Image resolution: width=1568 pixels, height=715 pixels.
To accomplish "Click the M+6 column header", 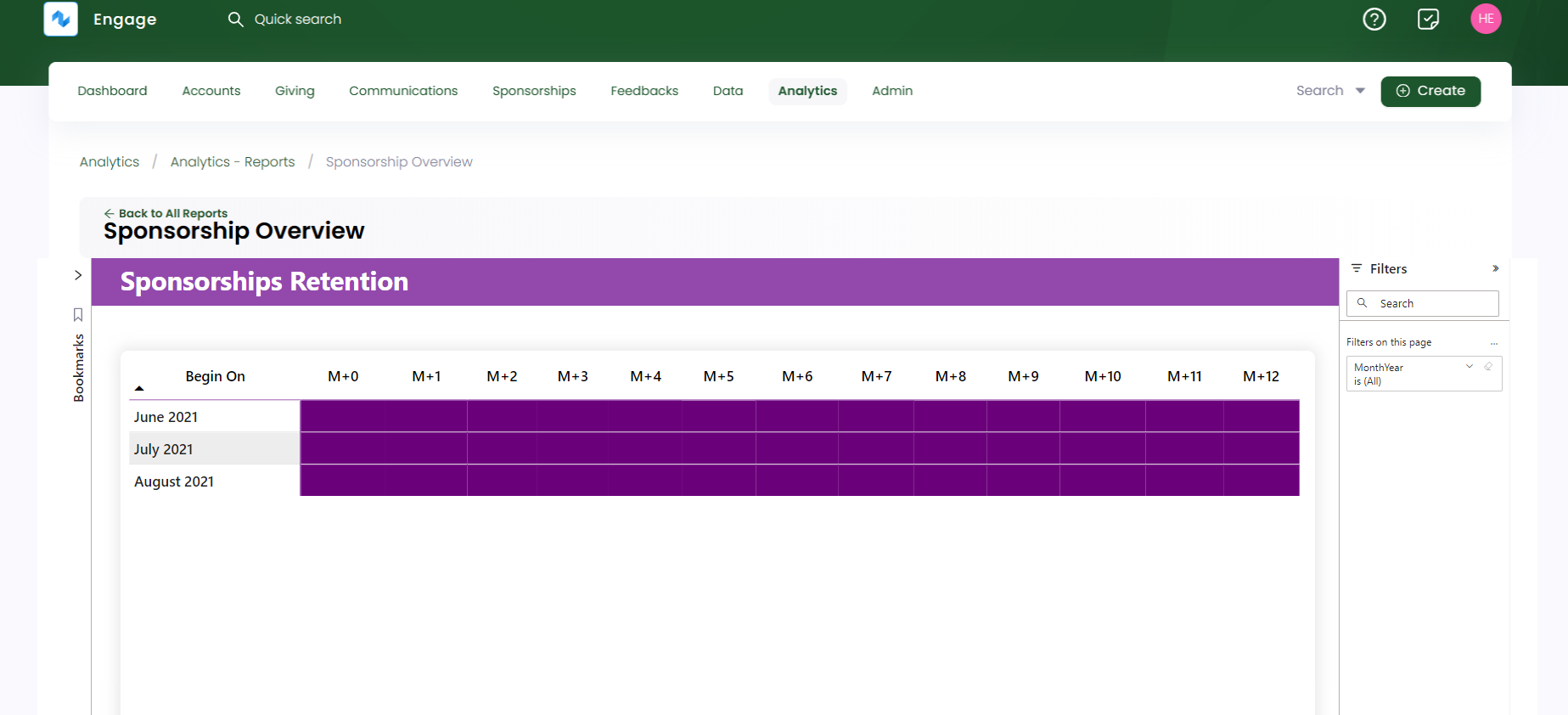I will click(x=797, y=376).
